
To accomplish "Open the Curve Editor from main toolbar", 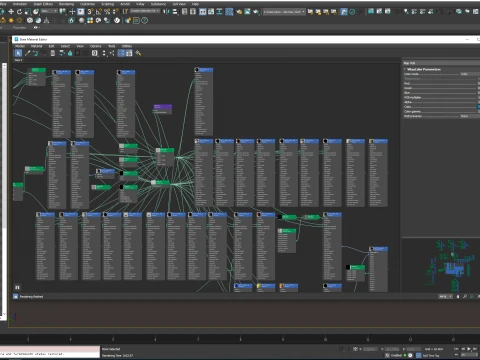I will pos(211,12).
